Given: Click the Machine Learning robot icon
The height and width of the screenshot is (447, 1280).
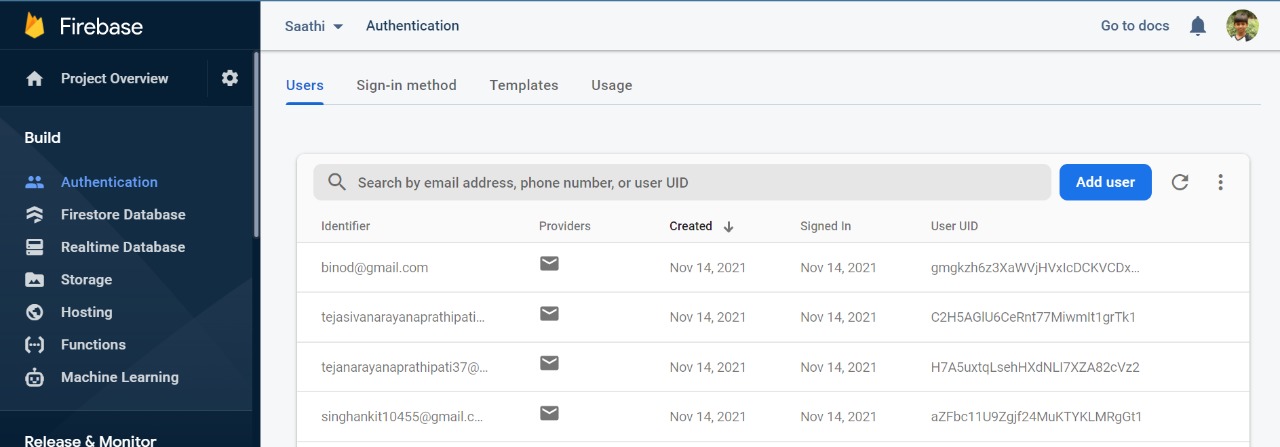Looking at the screenshot, I should [x=35, y=377].
